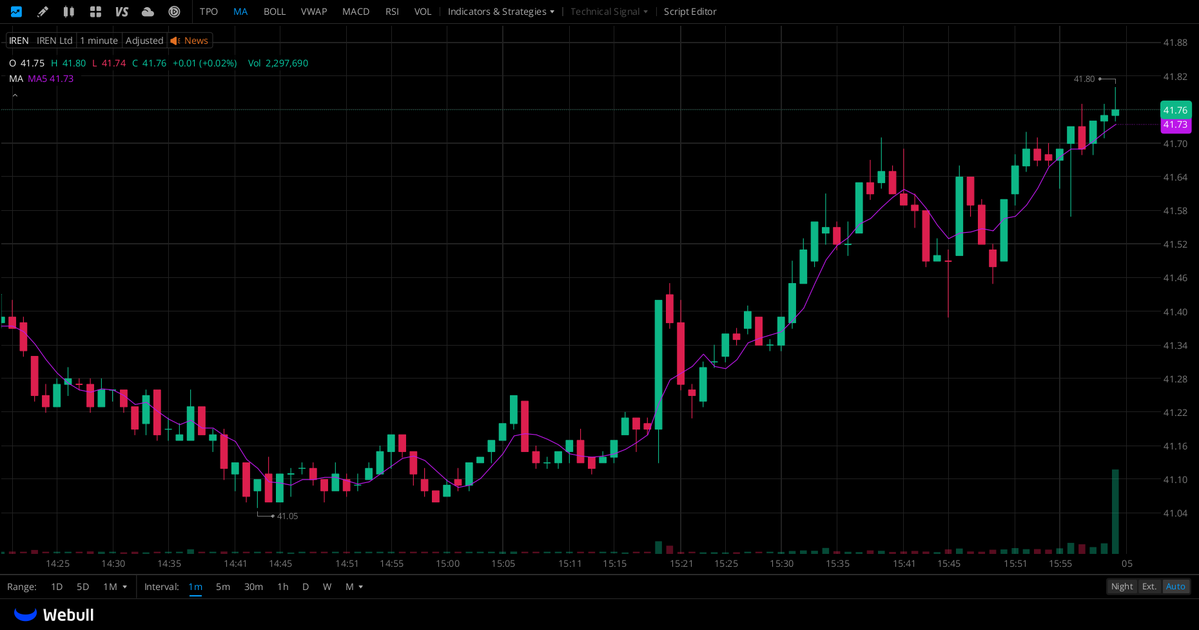Screen dimensions: 1199x630
Task: Click the Vol 2,297,690 value
Action: tap(278, 63)
